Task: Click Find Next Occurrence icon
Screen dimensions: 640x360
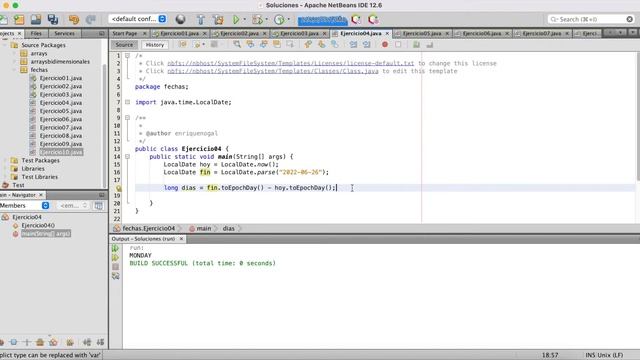Action: 264,44
